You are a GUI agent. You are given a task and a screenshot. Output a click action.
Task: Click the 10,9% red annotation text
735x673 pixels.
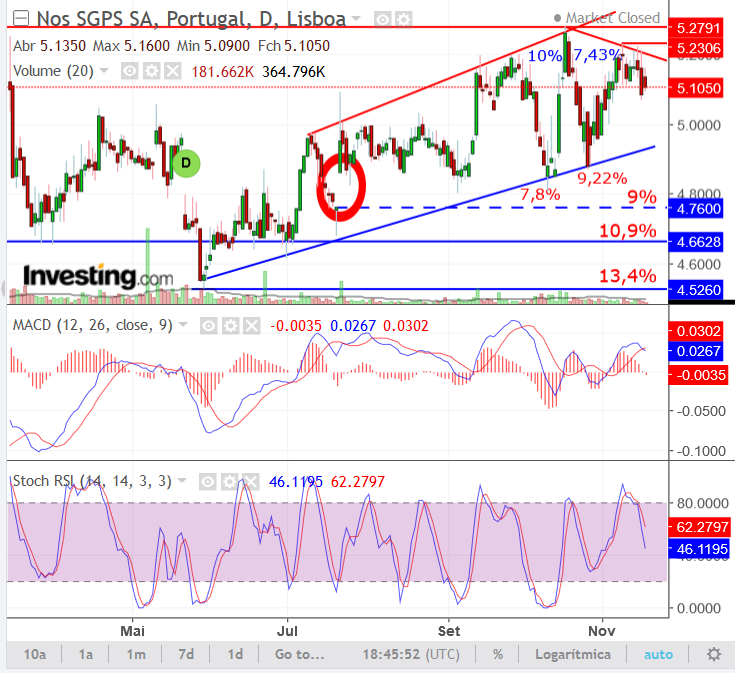[628, 231]
